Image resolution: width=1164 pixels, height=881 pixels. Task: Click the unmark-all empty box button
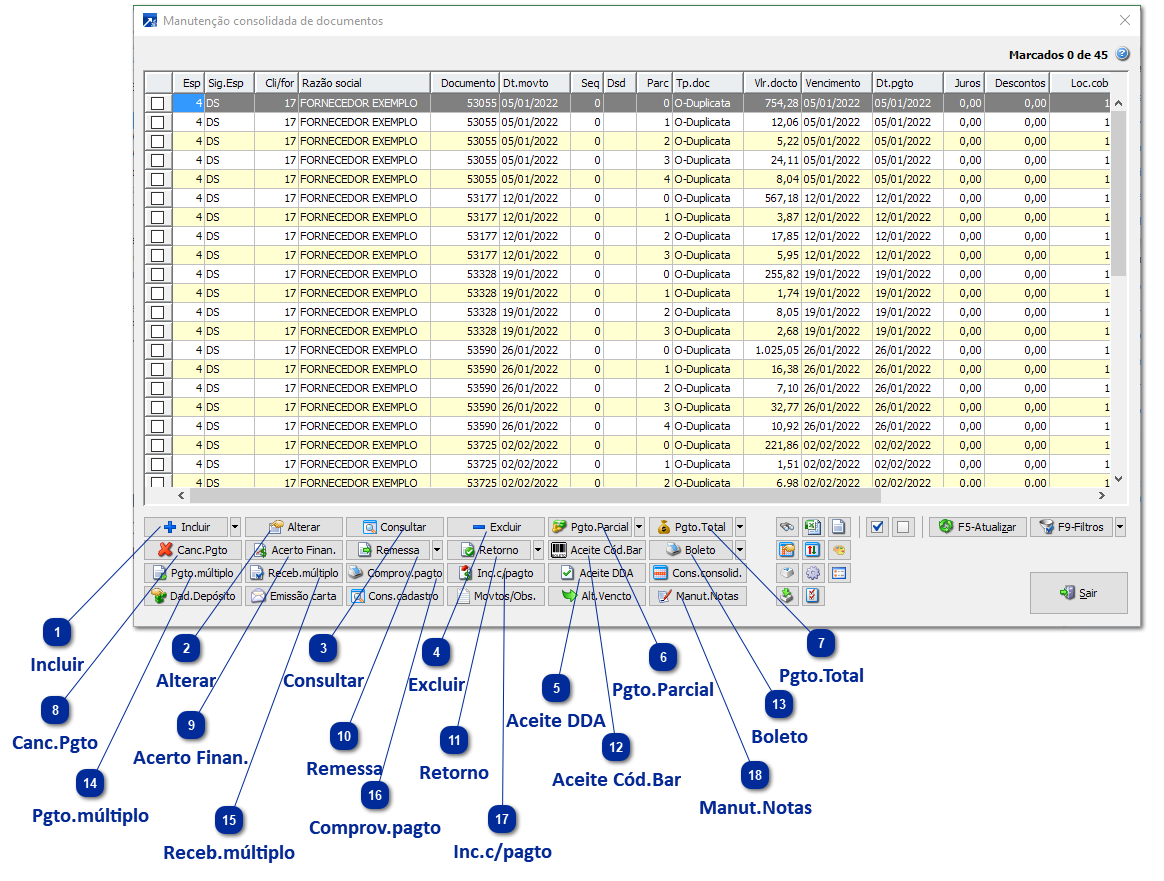tap(902, 527)
